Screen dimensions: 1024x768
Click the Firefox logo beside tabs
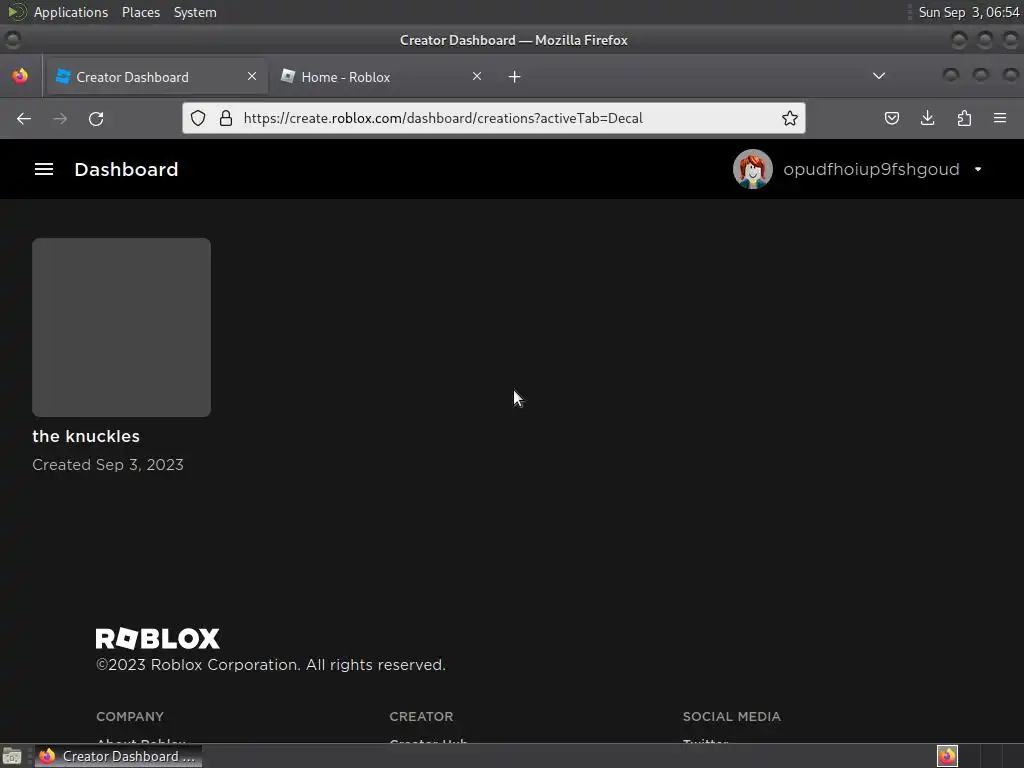click(x=20, y=76)
